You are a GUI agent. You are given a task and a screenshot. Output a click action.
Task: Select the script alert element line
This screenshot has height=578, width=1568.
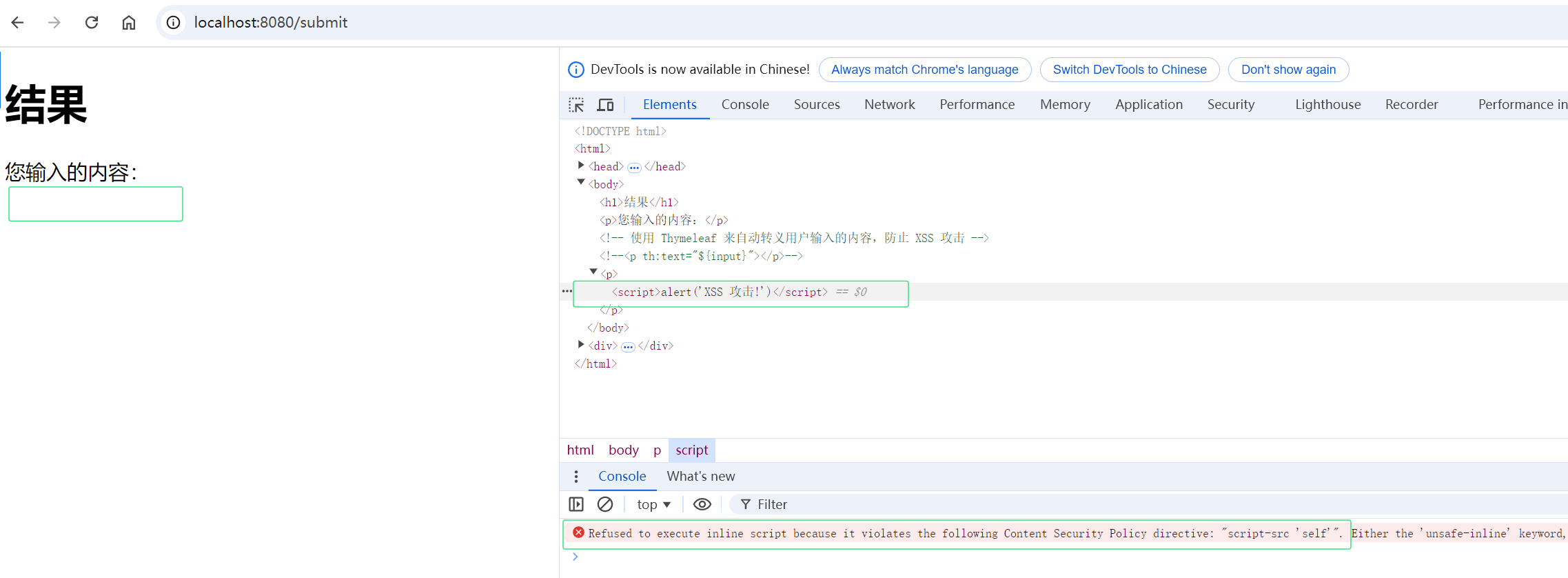coord(720,292)
